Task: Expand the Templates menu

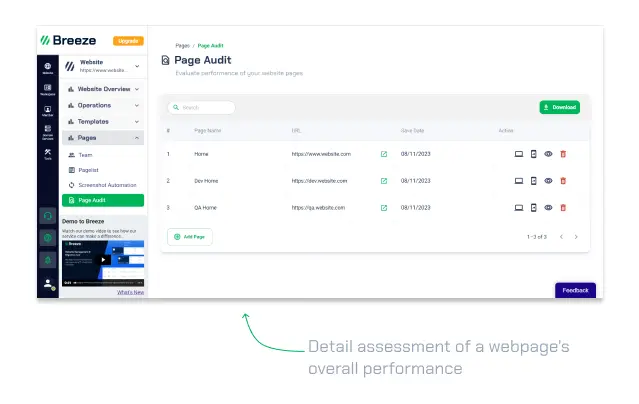Action: [103, 121]
